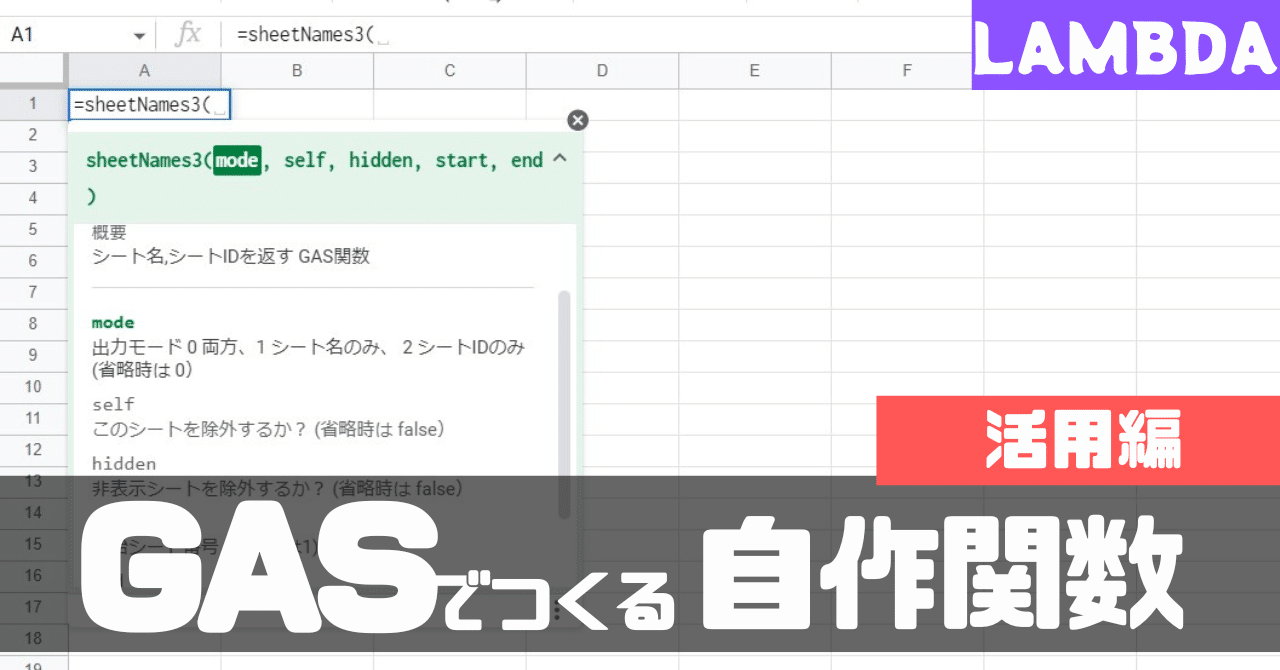Click the start parameter in the signature
Image resolution: width=1280 pixels, height=670 pixels.
coord(461,160)
